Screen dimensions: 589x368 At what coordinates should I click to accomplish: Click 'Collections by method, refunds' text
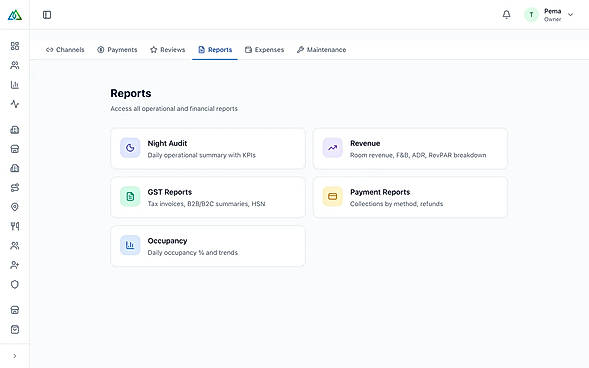[396, 204]
